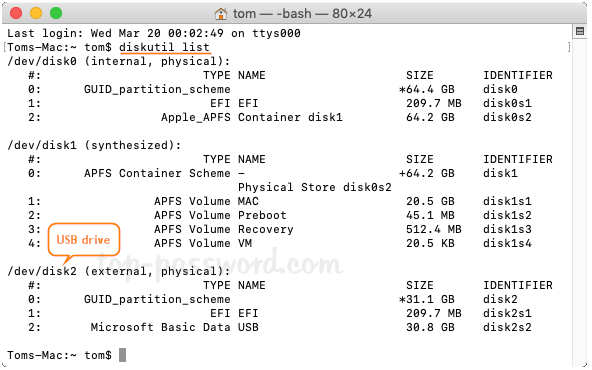Click the '/dev/disk0 (internal, physical)' header
The height and width of the screenshot is (370, 592).
[119, 61]
